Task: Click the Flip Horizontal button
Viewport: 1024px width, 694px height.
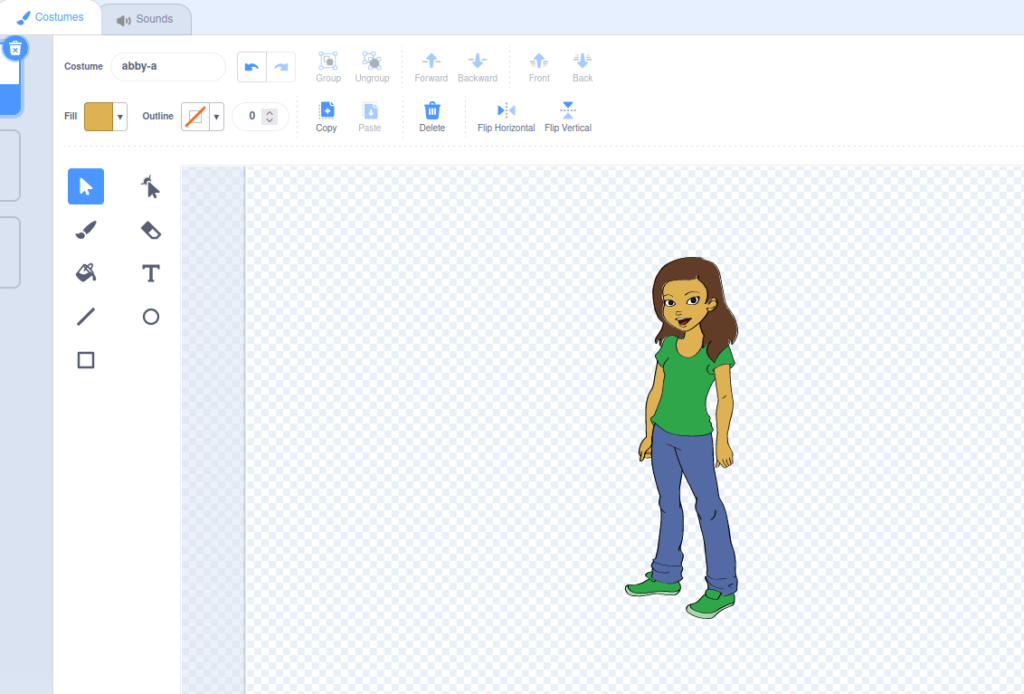Action: point(506,116)
